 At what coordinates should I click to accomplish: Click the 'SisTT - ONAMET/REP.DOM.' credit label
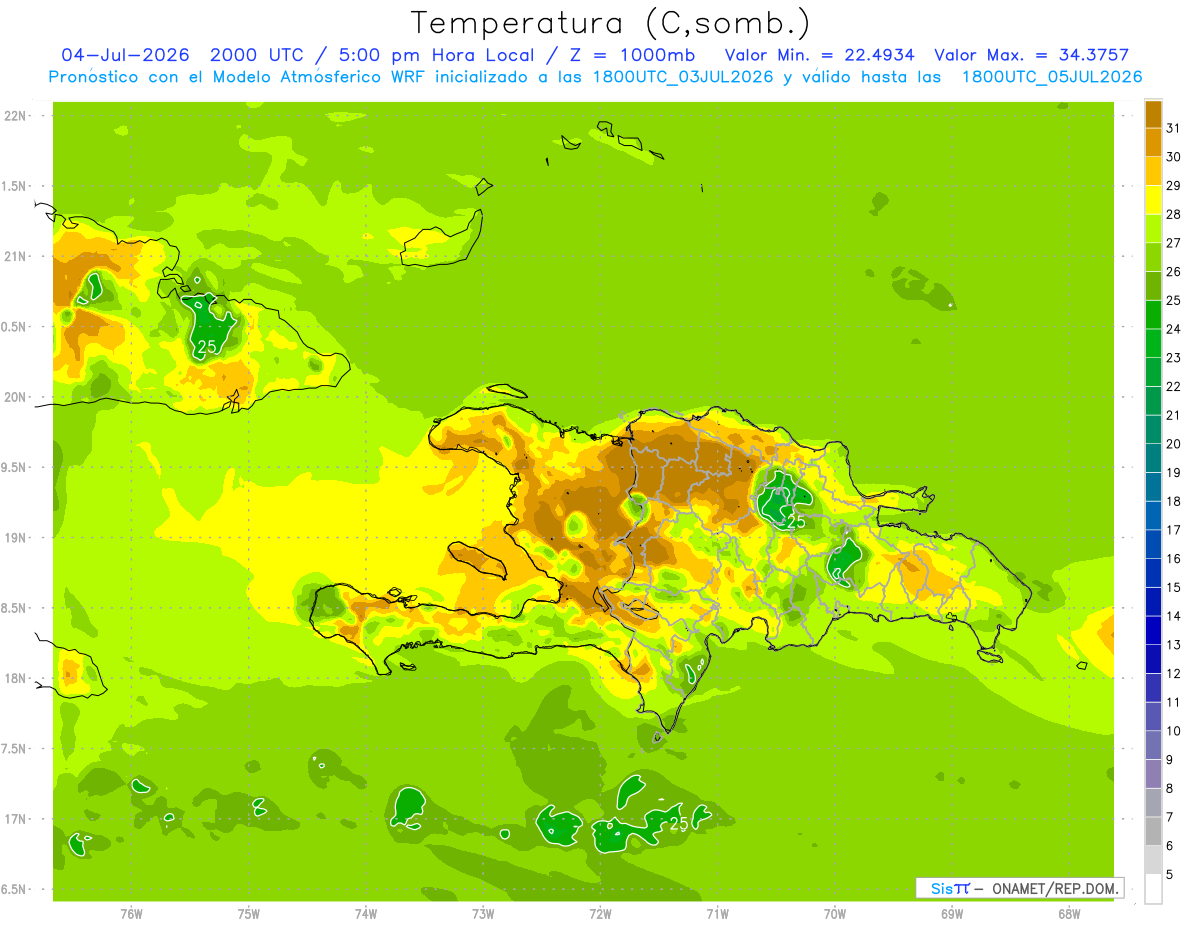pyautogui.click(x=1019, y=888)
